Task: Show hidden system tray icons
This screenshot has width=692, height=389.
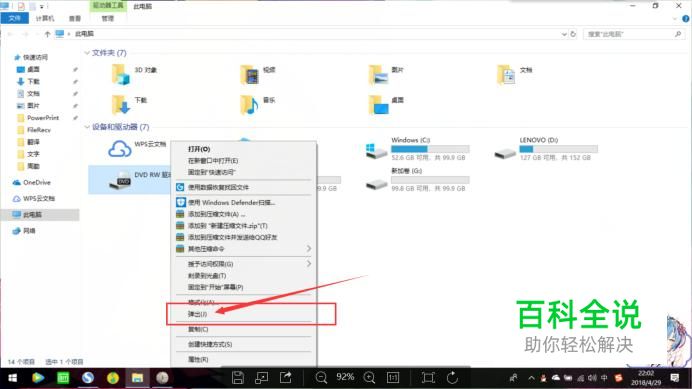Action: pos(531,378)
